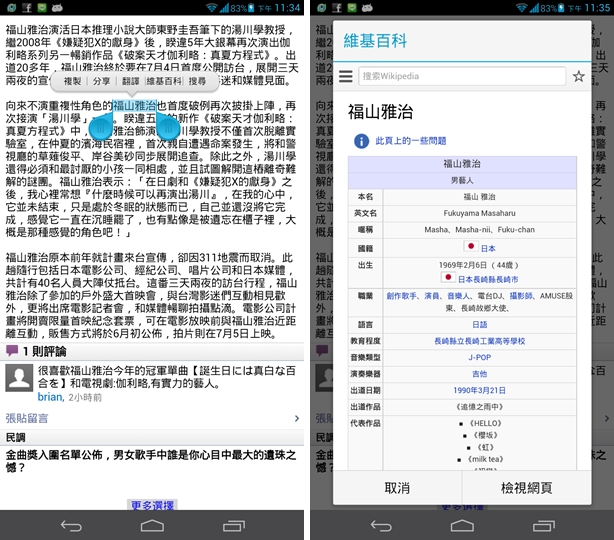
Task: Open the 攝影師 occupation link
Action: (x=521, y=296)
